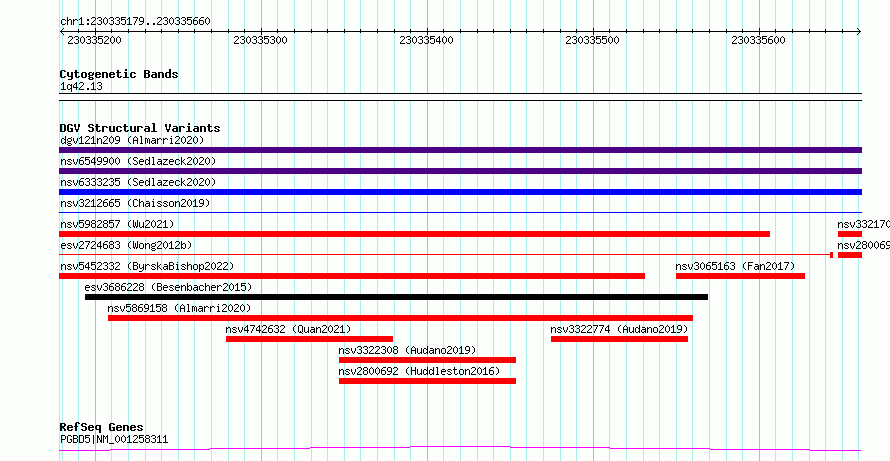Select the black esv3686228 (Besenbacher2015) bar

point(396,297)
